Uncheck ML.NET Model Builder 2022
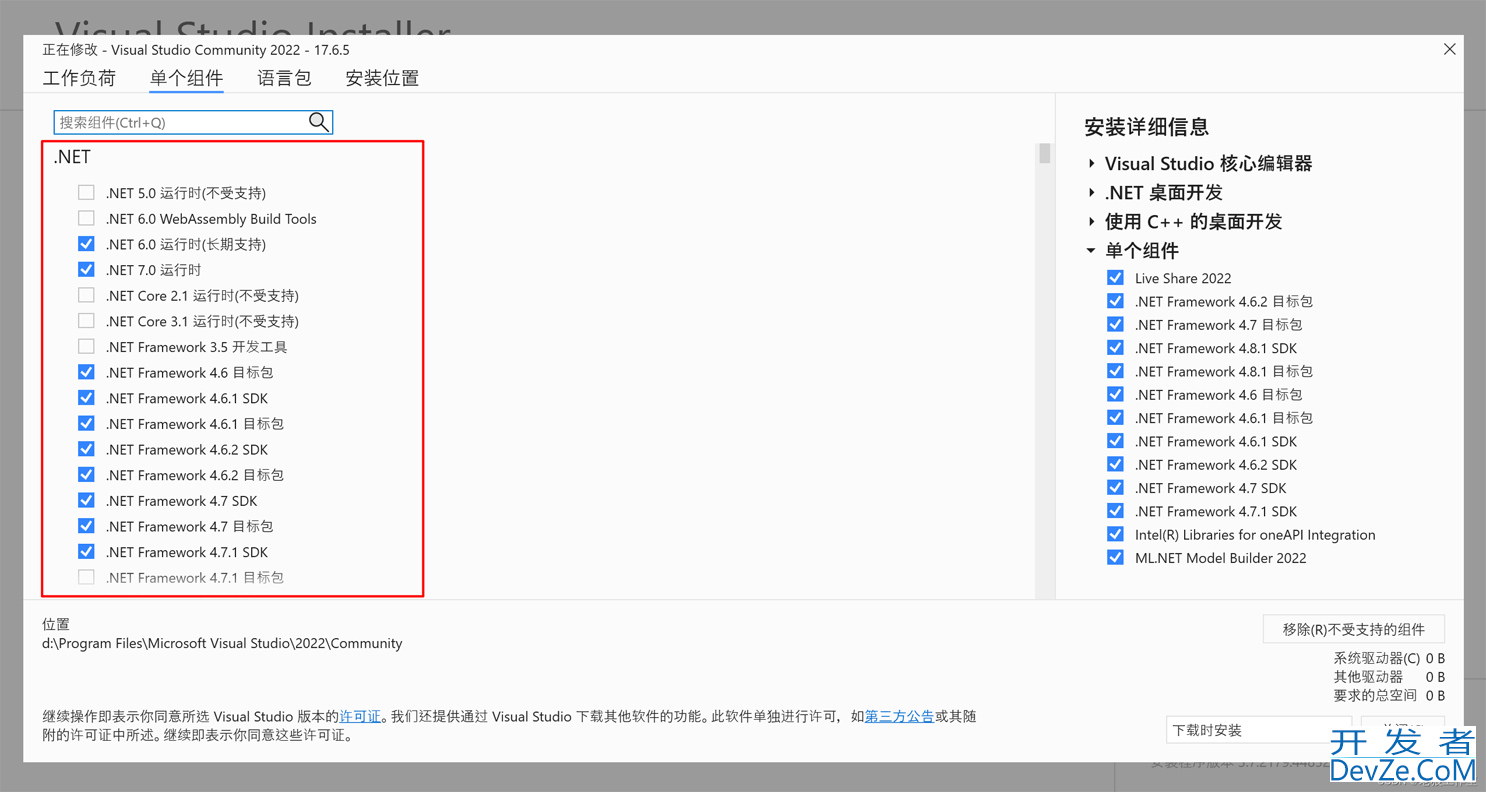1486x792 pixels. click(1115, 558)
